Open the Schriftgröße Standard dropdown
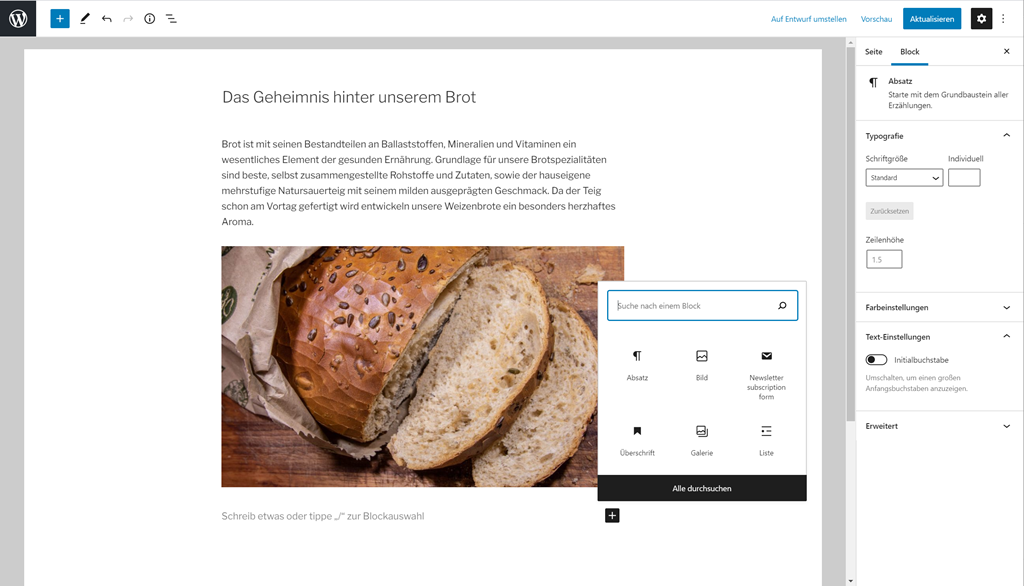This screenshot has width=1024, height=586. coord(904,178)
